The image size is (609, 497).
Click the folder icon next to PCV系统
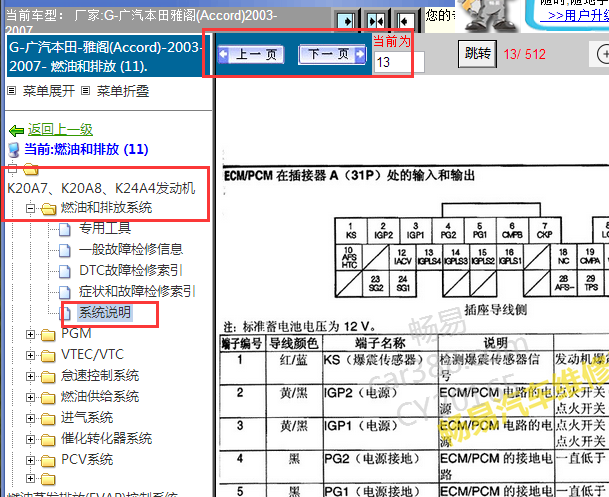[x=48, y=461]
